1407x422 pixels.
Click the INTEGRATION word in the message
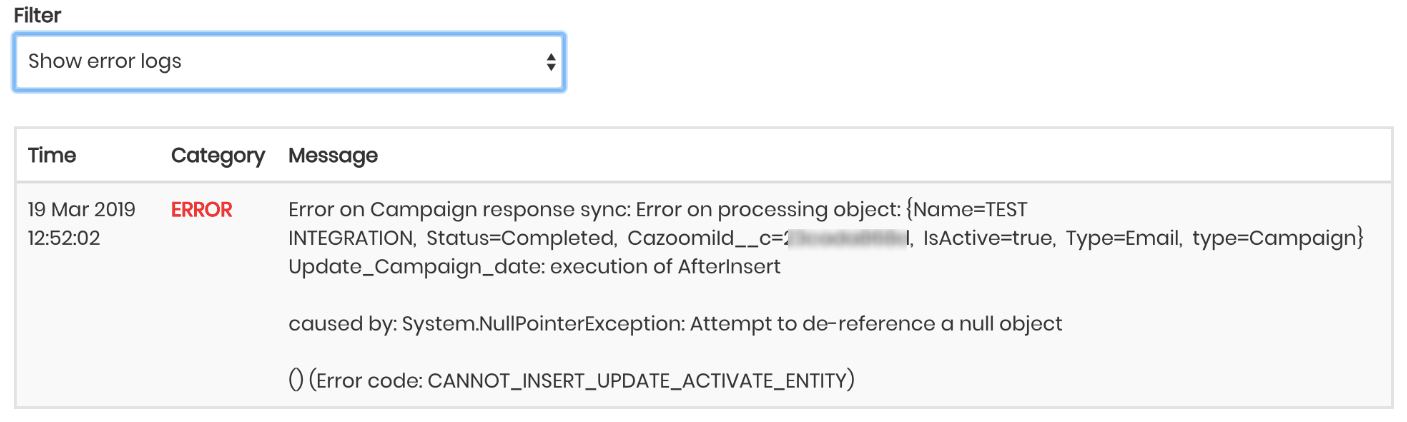coord(351,239)
